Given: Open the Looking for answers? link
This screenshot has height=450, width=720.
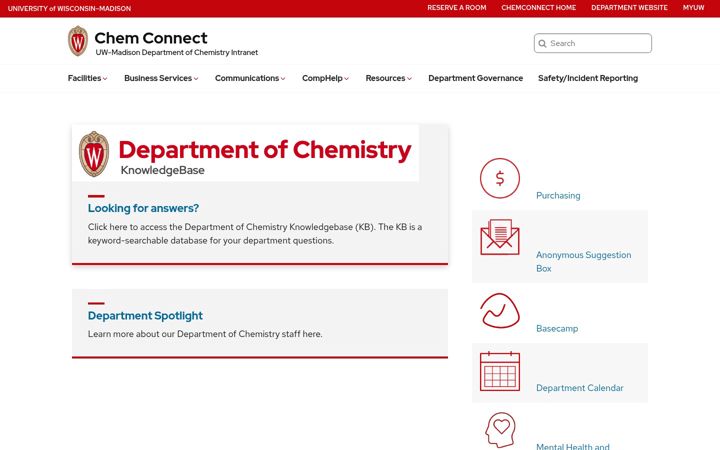Looking at the screenshot, I should point(143,208).
